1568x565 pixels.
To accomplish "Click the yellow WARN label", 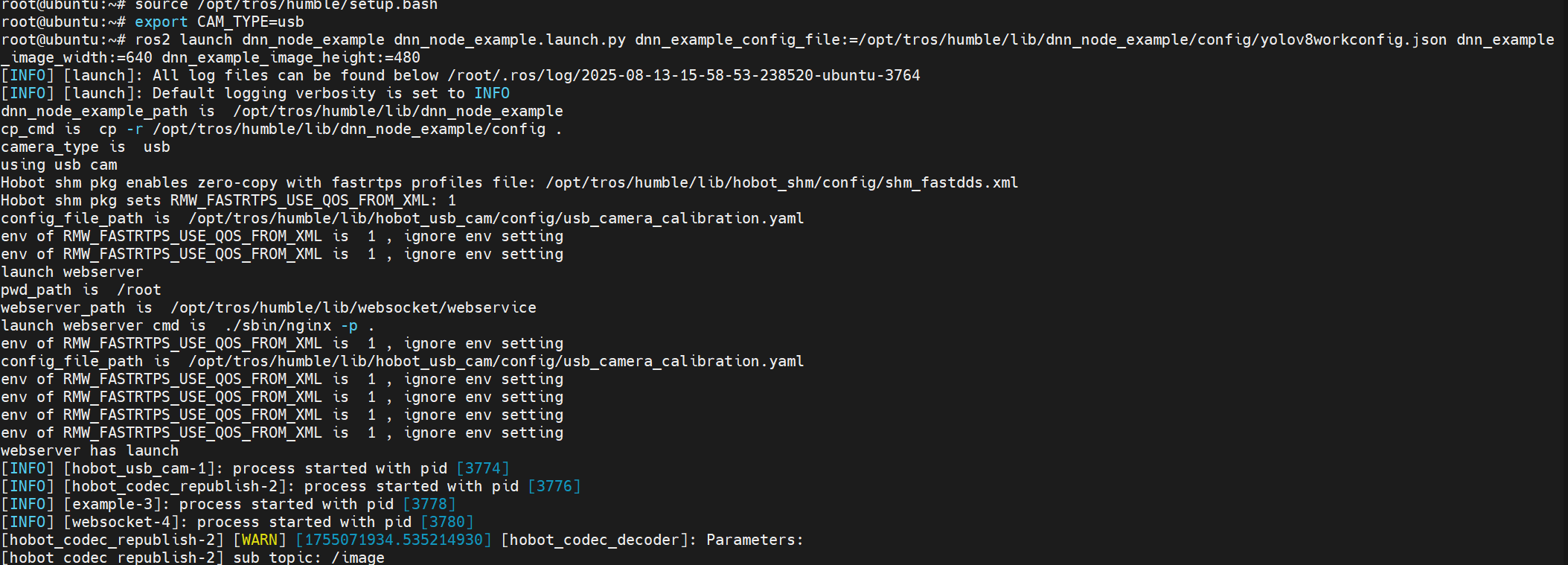I will point(260,540).
